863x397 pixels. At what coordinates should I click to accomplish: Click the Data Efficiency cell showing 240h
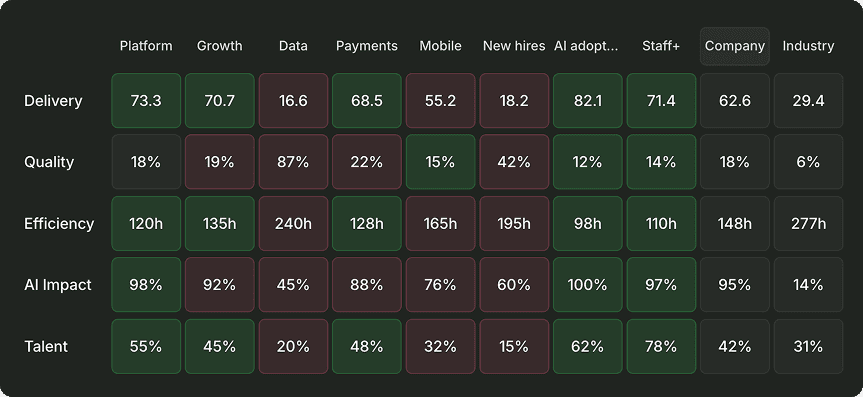click(x=293, y=224)
